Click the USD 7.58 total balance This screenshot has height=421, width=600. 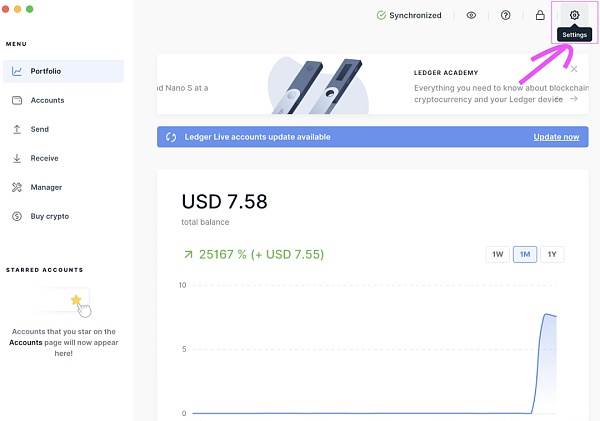[x=225, y=202]
